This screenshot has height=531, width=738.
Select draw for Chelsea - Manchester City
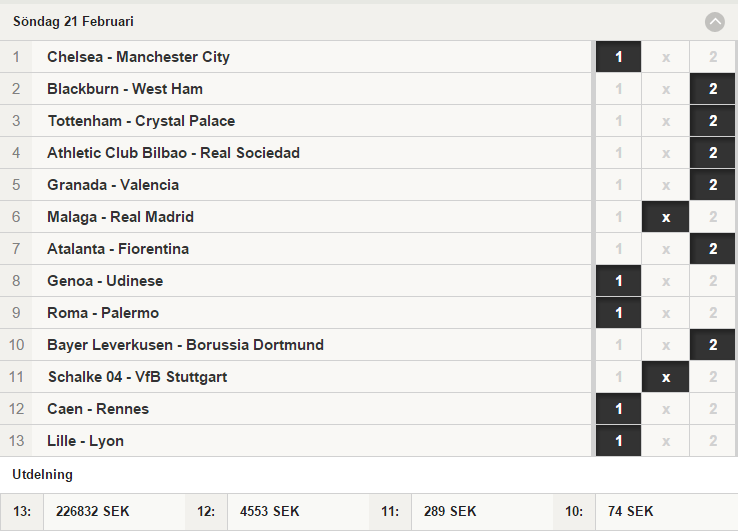click(x=666, y=57)
